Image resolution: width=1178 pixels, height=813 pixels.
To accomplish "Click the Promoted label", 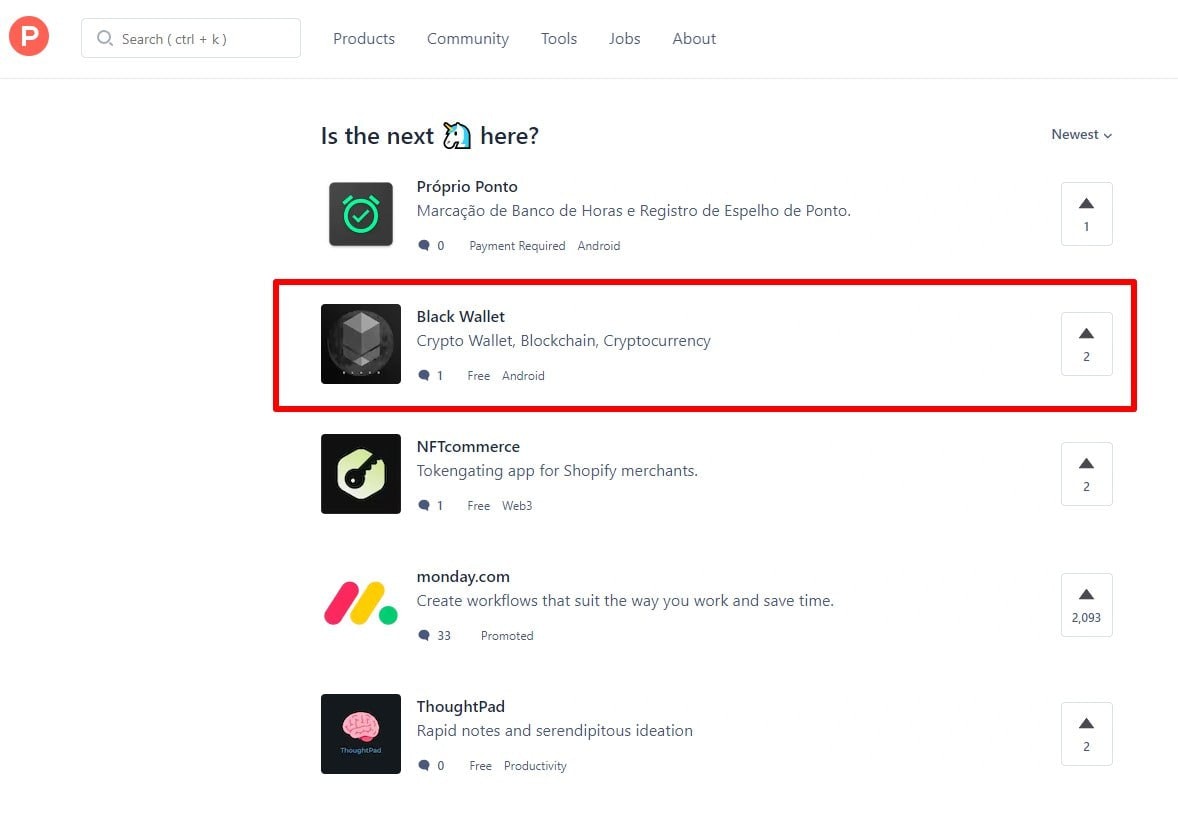I will [507, 636].
